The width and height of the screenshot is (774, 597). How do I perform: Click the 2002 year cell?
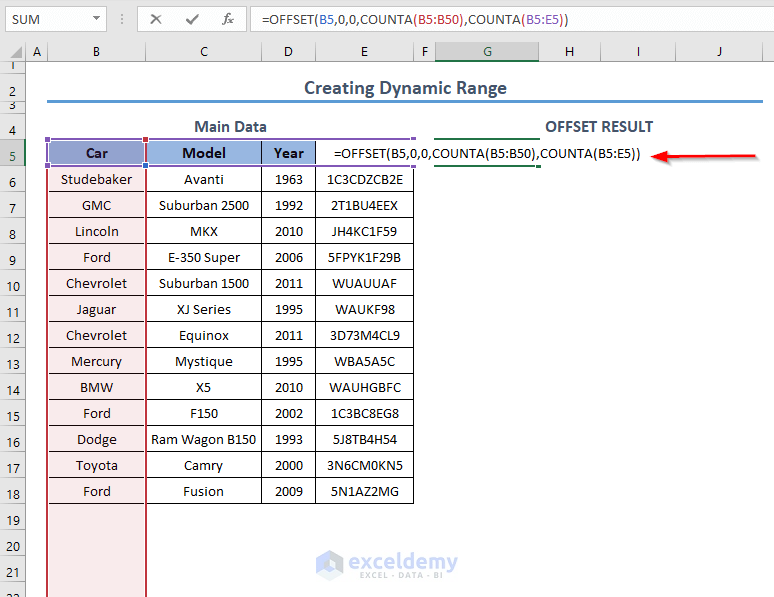pyautogui.click(x=289, y=413)
